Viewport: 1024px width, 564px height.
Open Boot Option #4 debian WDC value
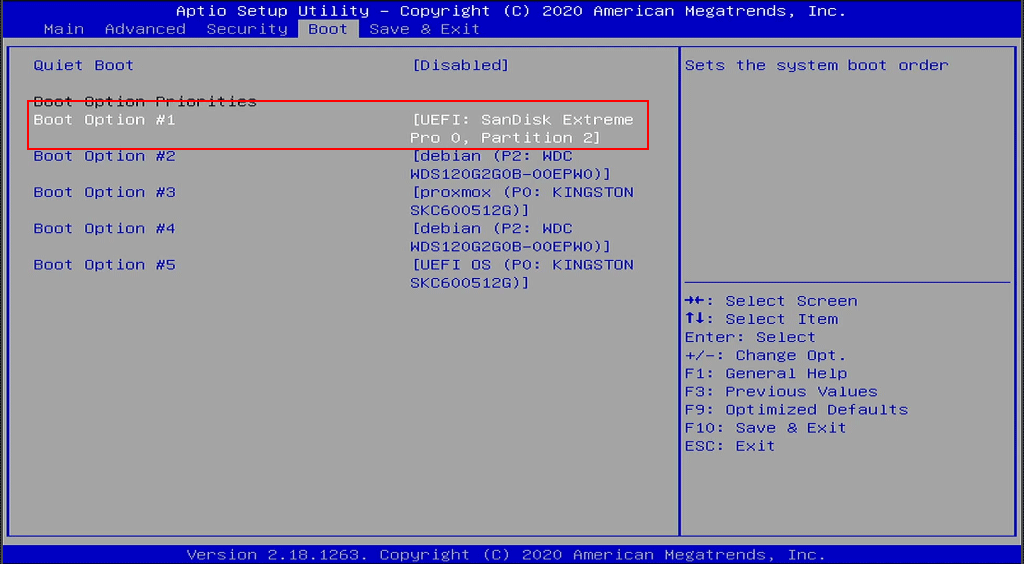pyautogui.click(x=511, y=238)
